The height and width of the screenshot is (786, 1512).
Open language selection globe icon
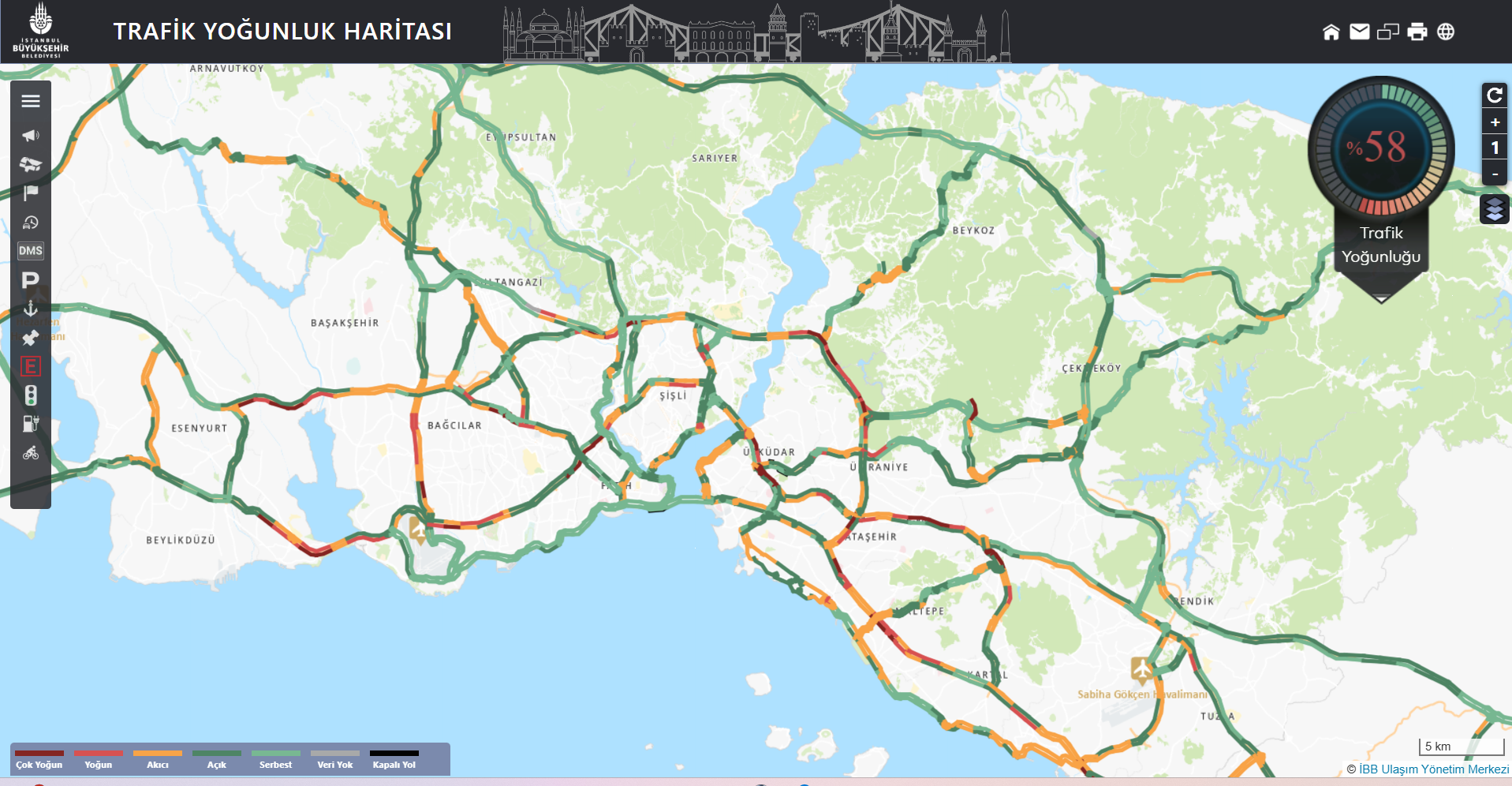point(1446,32)
